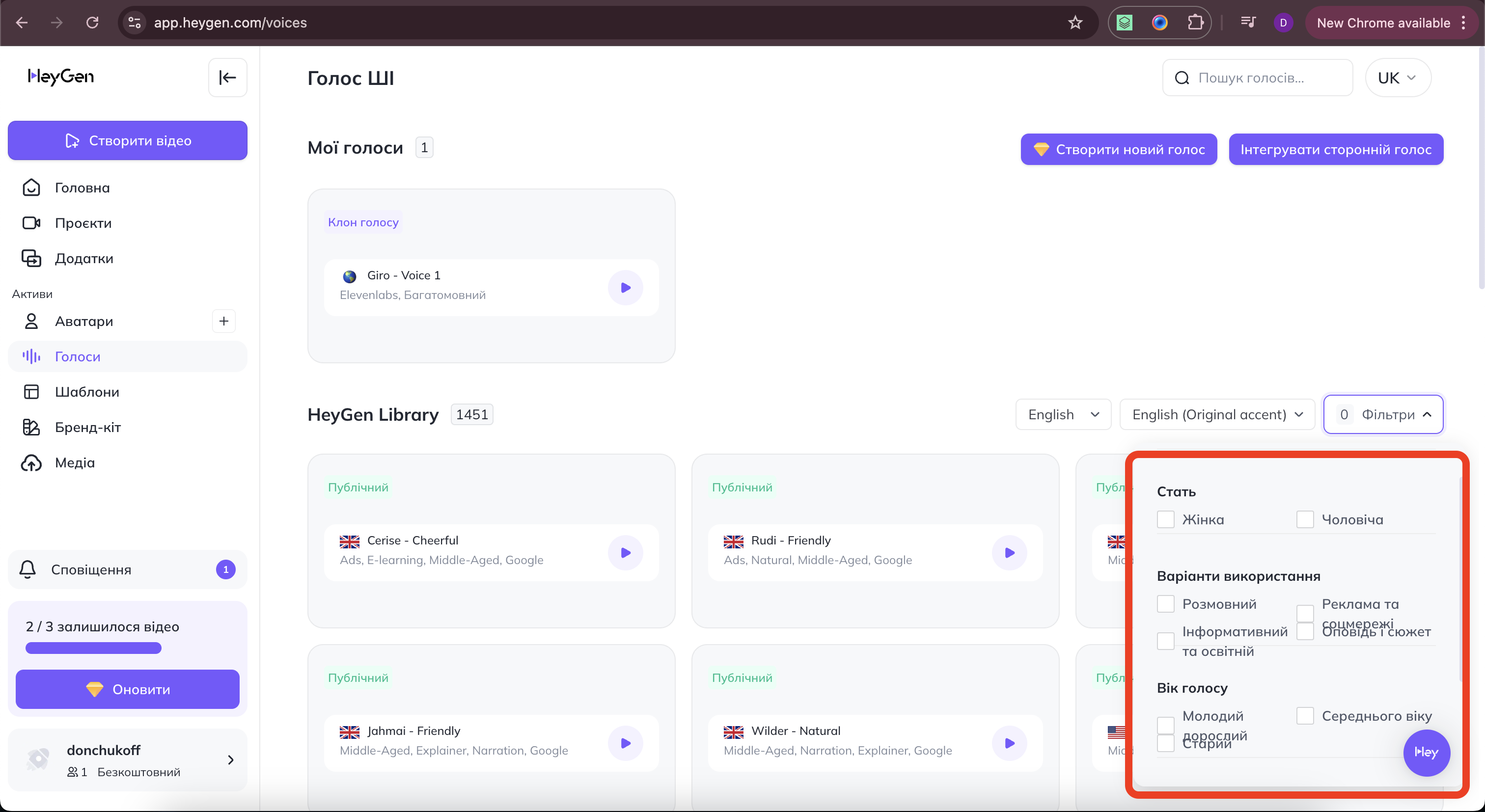This screenshot has height=812, width=1485.
Task: Open the English (Original accent) dropdown
Action: point(1217,414)
